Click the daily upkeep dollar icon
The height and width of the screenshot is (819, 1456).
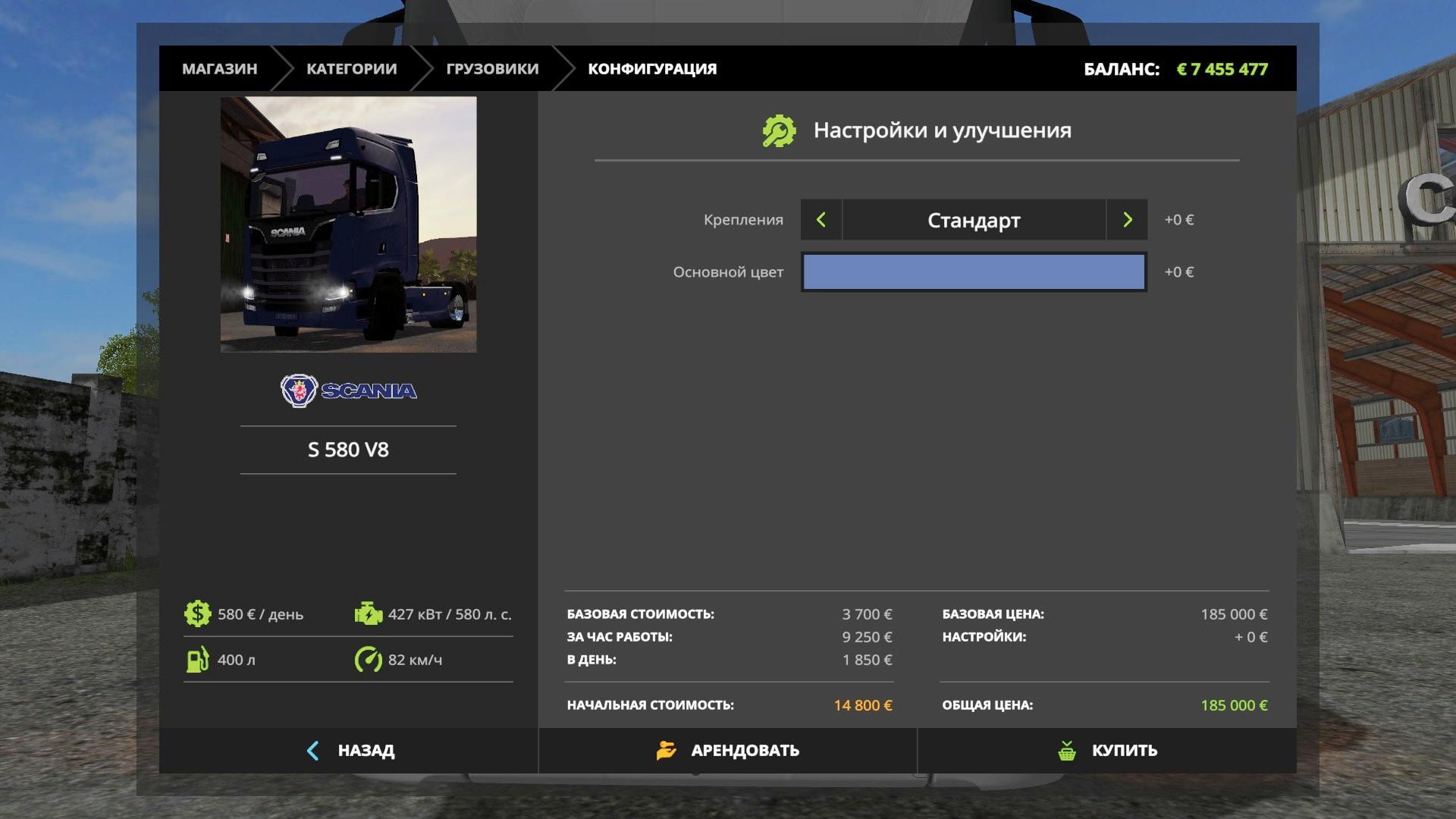tap(197, 613)
